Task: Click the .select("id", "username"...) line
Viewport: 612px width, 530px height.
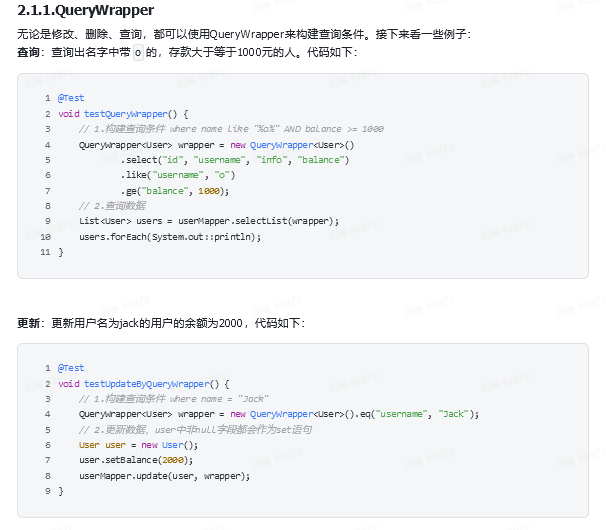Action: click(235, 160)
